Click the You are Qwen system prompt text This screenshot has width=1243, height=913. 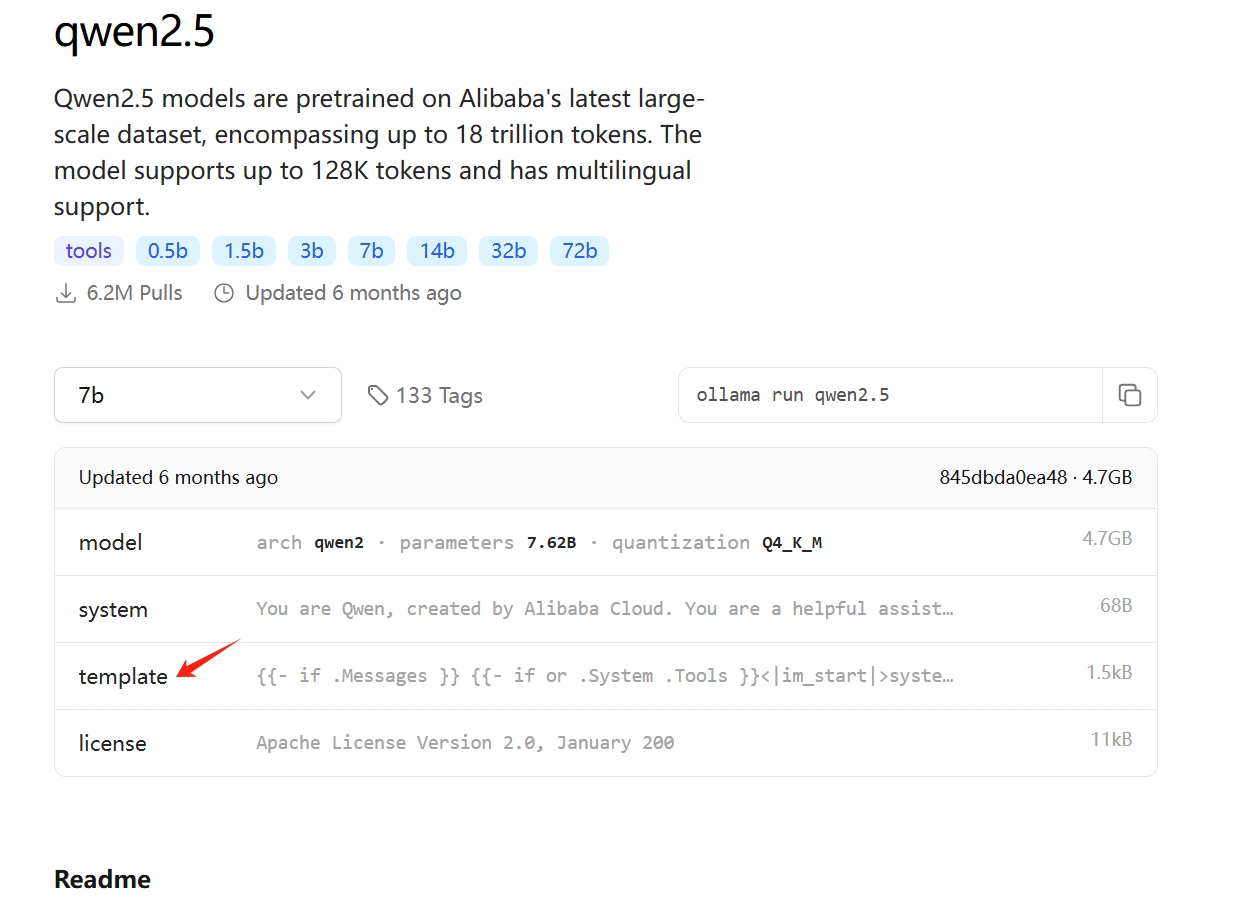[x=605, y=609]
